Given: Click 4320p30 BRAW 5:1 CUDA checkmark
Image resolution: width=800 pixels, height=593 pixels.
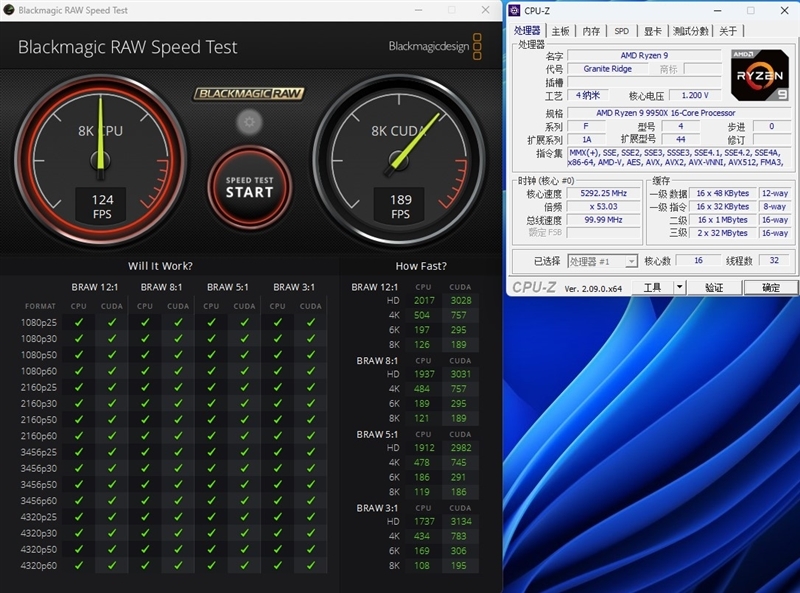Looking at the screenshot, I should coord(244,533).
